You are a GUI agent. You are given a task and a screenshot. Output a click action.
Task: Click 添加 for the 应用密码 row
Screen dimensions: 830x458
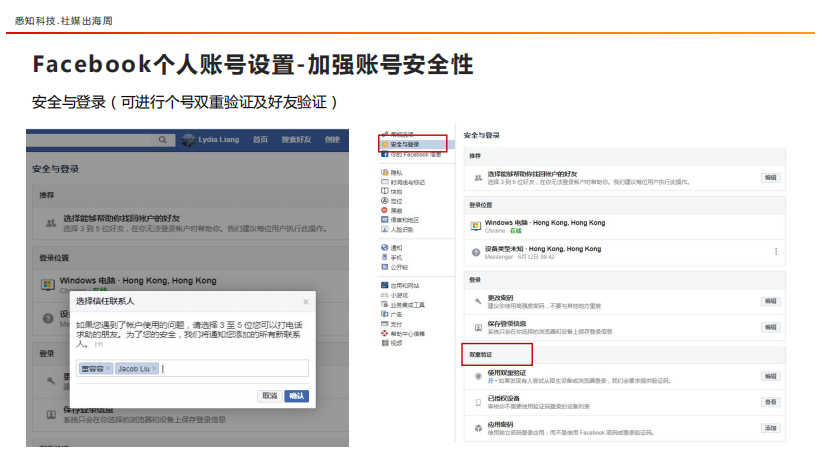tap(770, 428)
